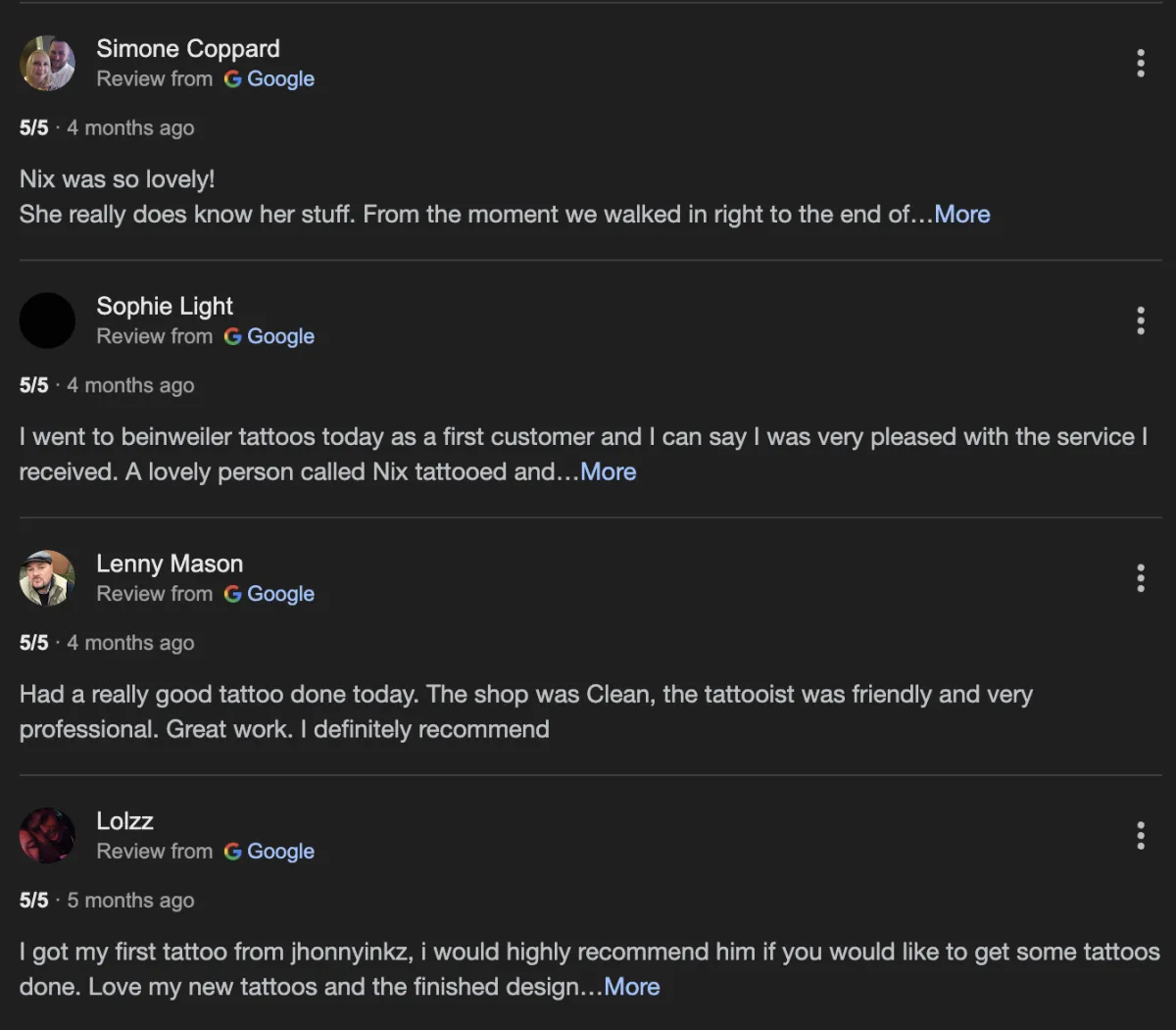Click Lolzz's profile avatar
The height and width of the screenshot is (1030, 1176).
pos(47,836)
